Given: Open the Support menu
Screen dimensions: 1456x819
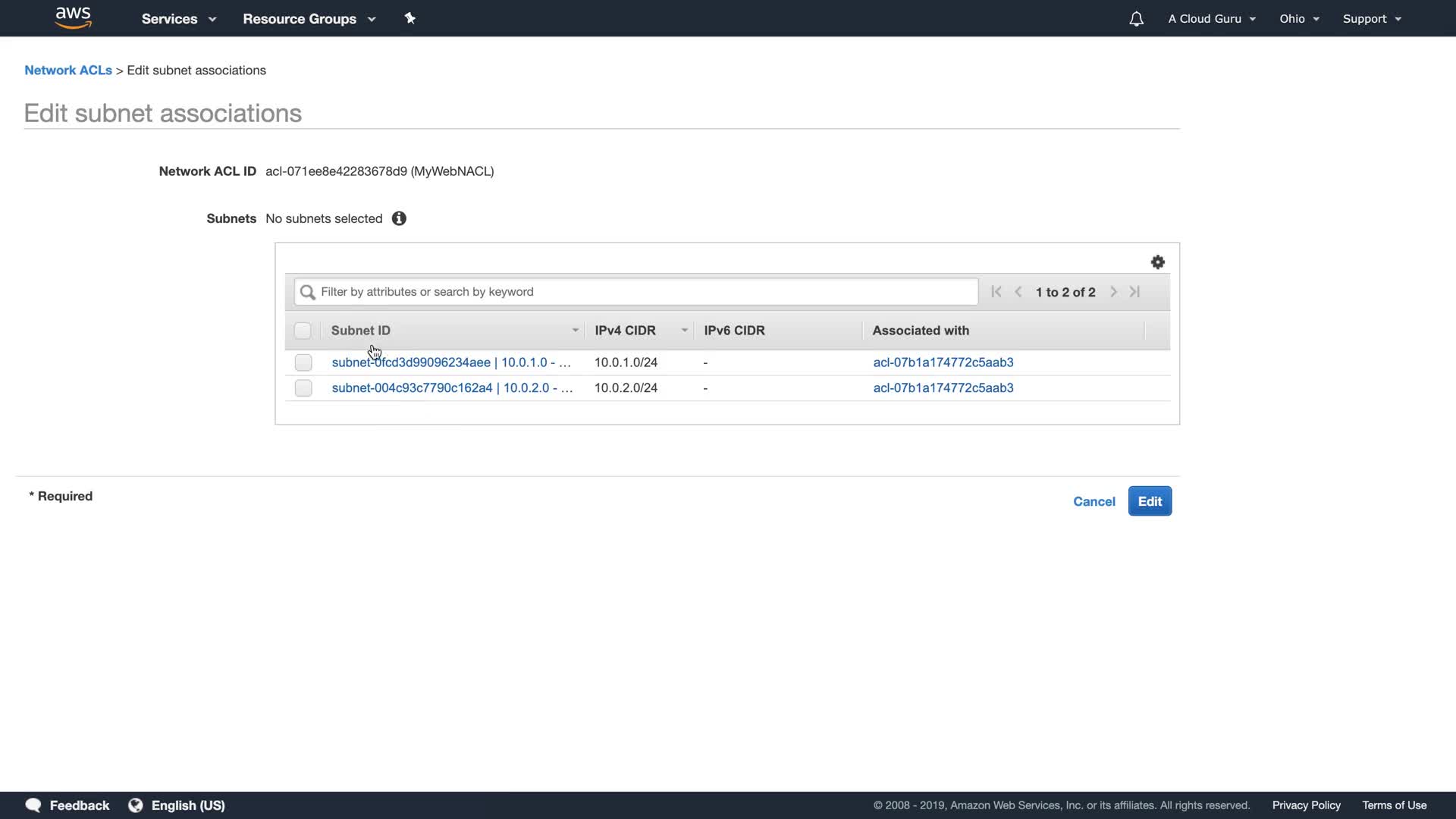Looking at the screenshot, I should pyautogui.click(x=1371, y=19).
